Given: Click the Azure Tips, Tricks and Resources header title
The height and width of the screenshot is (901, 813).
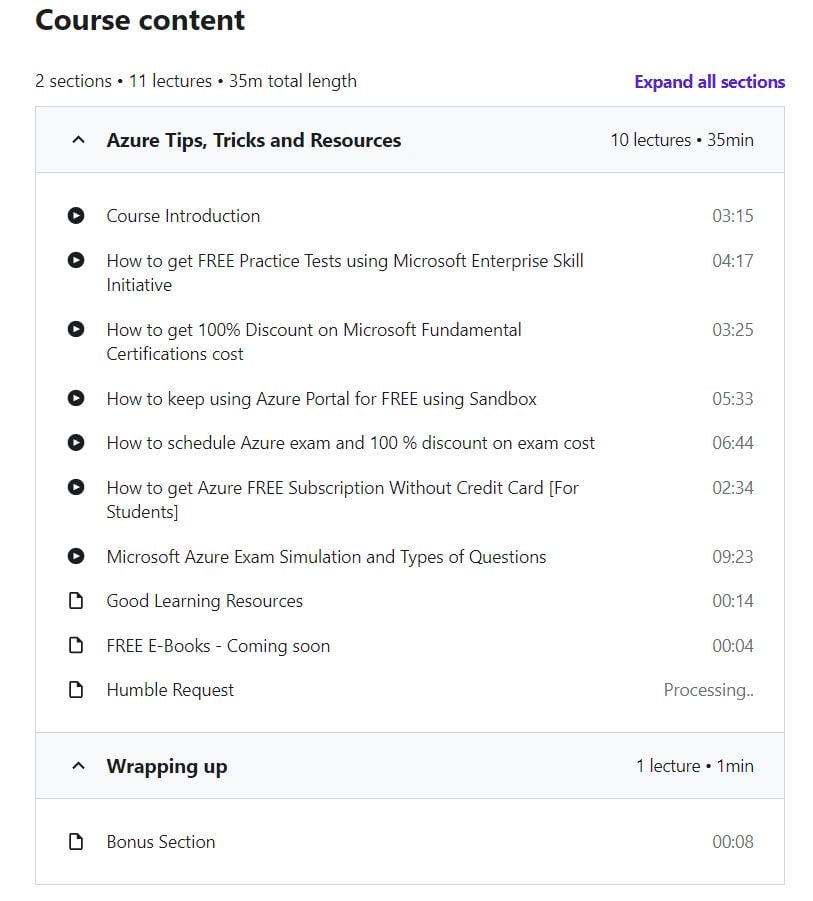Looking at the screenshot, I should click(254, 140).
